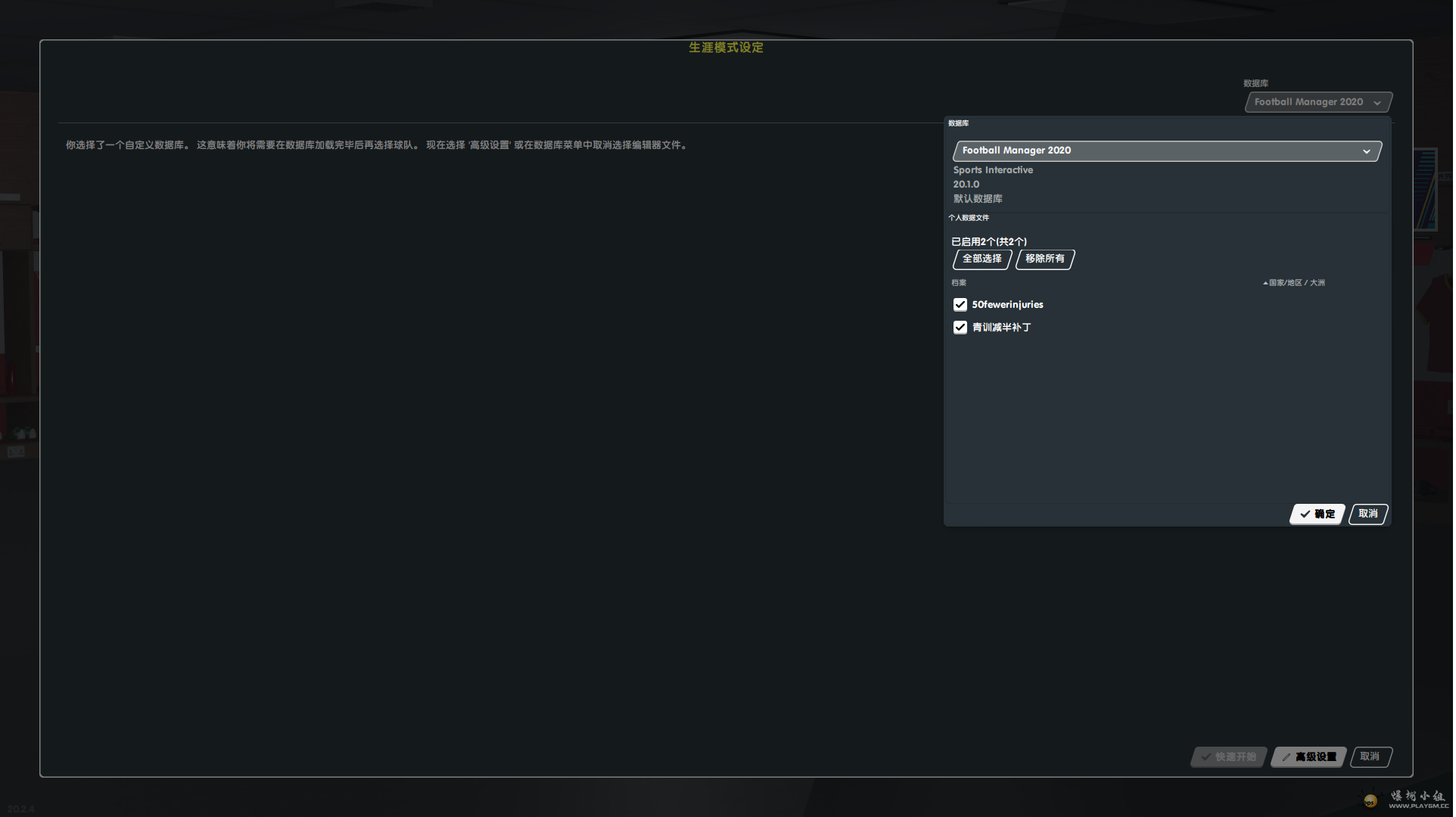Click the 50fewerinjuries file name
The width and height of the screenshot is (1456, 817).
(1008, 305)
